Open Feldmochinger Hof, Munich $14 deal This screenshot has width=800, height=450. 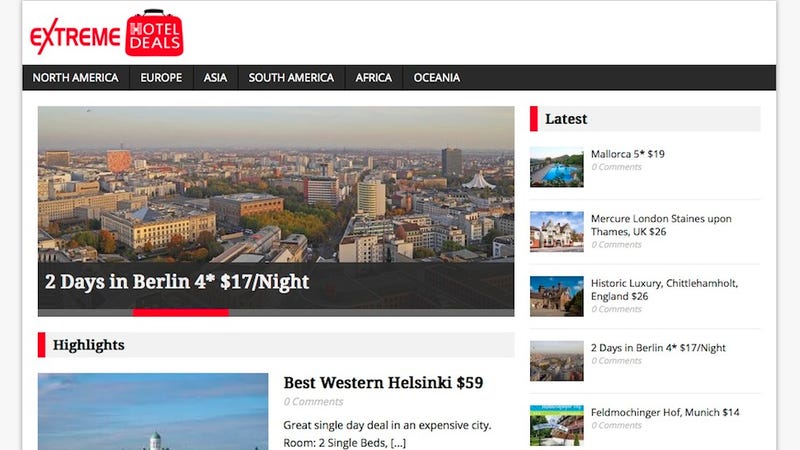click(665, 412)
